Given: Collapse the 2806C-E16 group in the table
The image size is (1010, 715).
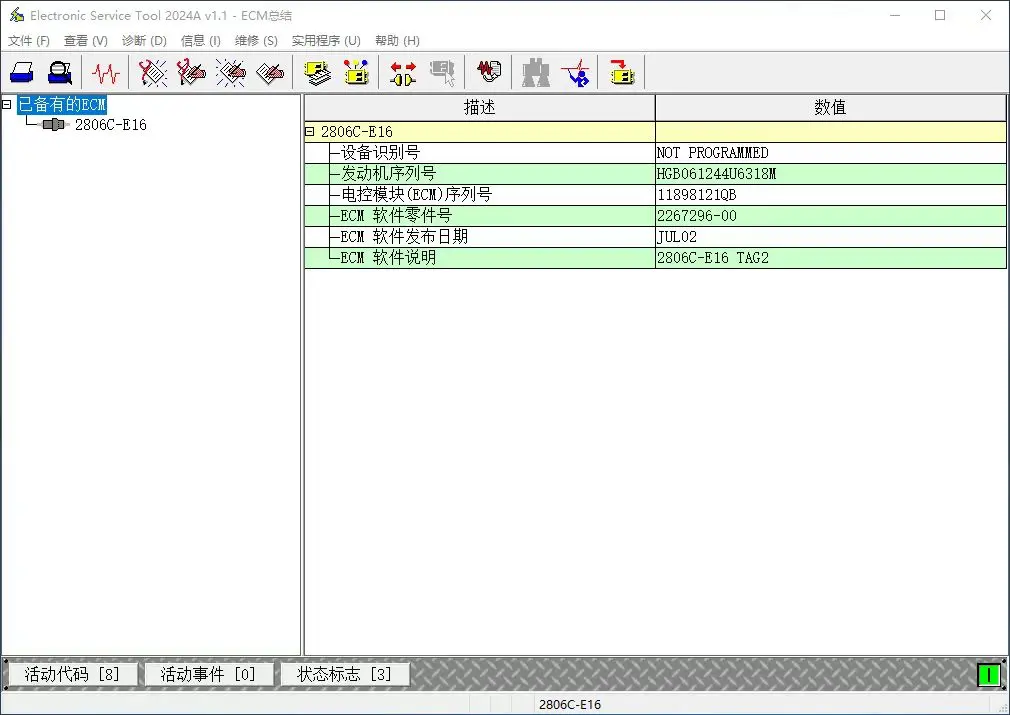Looking at the screenshot, I should click(x=310, y=131).
